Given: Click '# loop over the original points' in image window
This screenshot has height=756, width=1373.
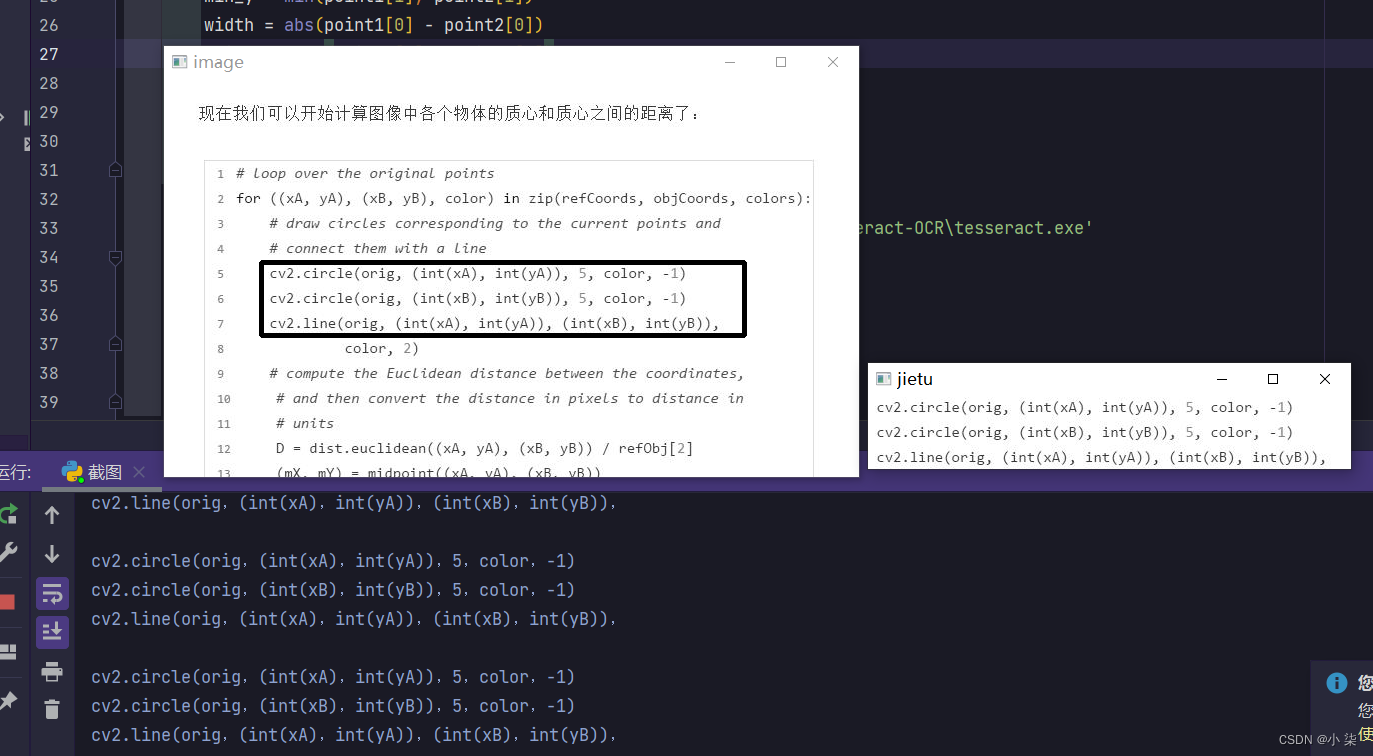Looking at the screenshot, I should pyautogui.click(x=365, y=173).
